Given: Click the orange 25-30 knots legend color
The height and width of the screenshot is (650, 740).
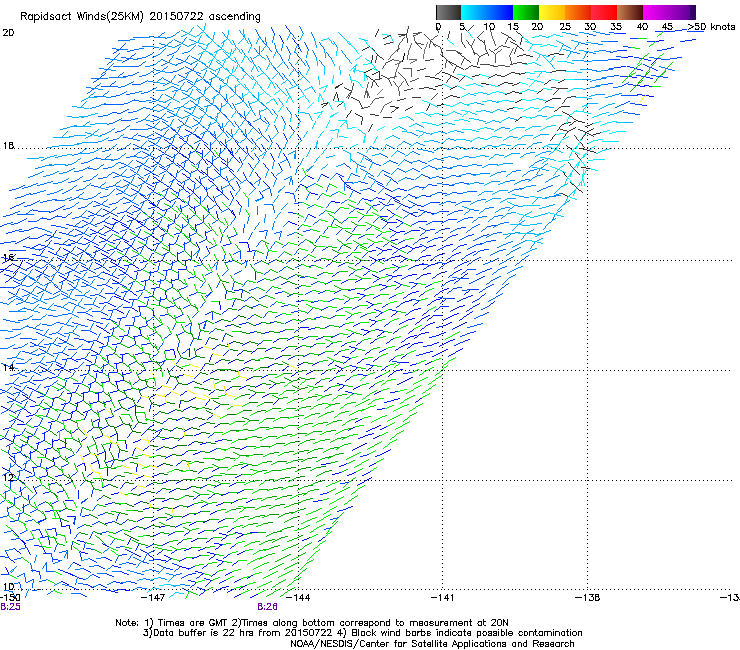Looking at the screenshot, I should 578,12.
